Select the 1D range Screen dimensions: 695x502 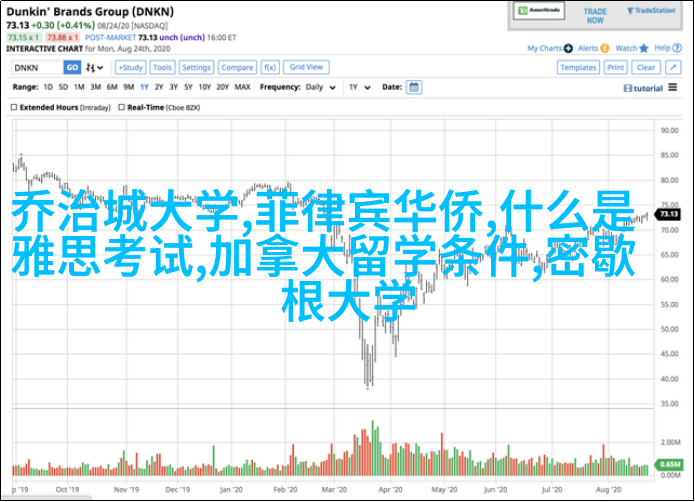tap(48, 87)
